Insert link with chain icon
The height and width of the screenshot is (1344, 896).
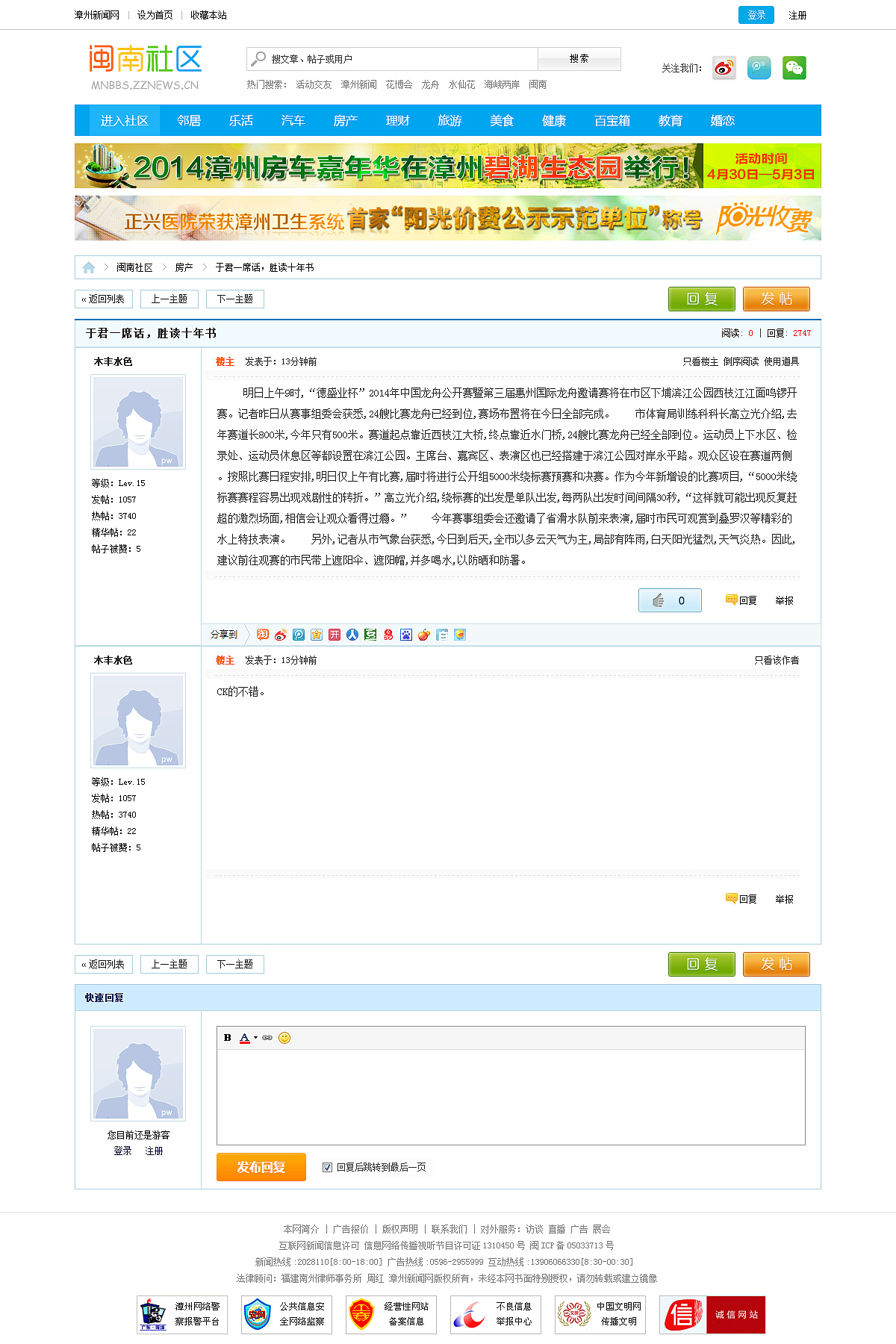pos(267,1038)
